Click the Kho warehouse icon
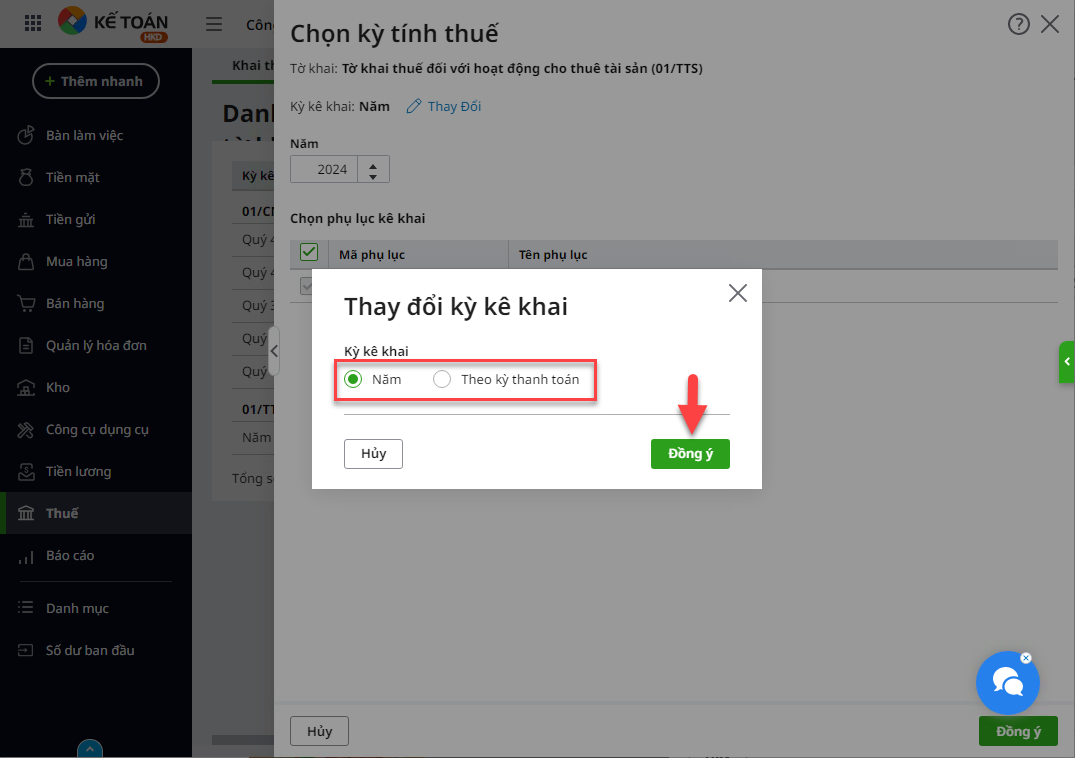This screenshot has width=1075, height=758. point(26,387)
